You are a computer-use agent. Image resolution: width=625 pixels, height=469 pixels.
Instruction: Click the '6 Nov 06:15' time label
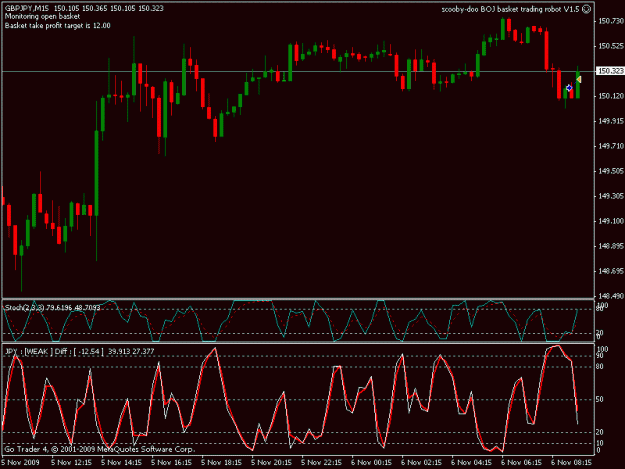tap(521, 463)
